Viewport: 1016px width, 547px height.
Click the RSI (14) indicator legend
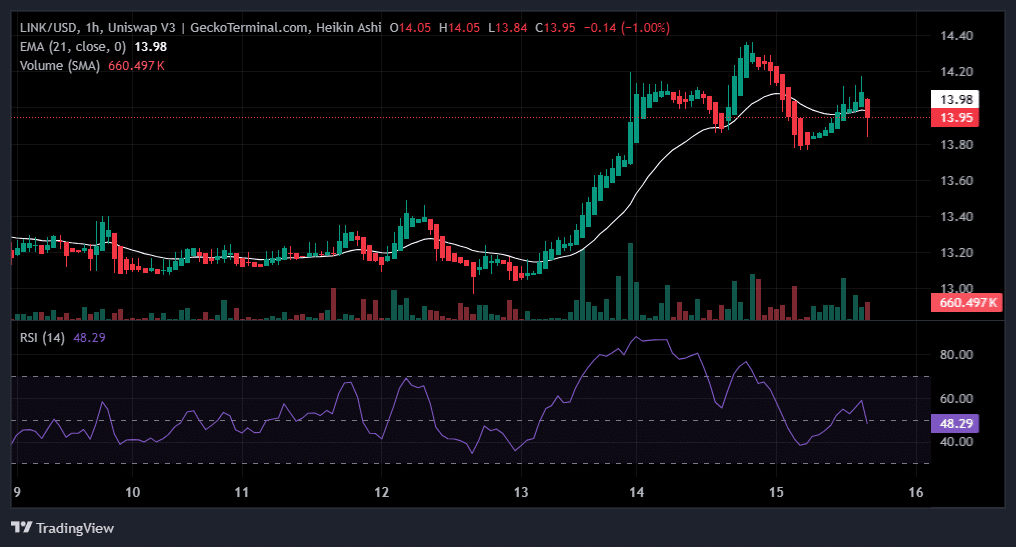click(x=42, y=338)
